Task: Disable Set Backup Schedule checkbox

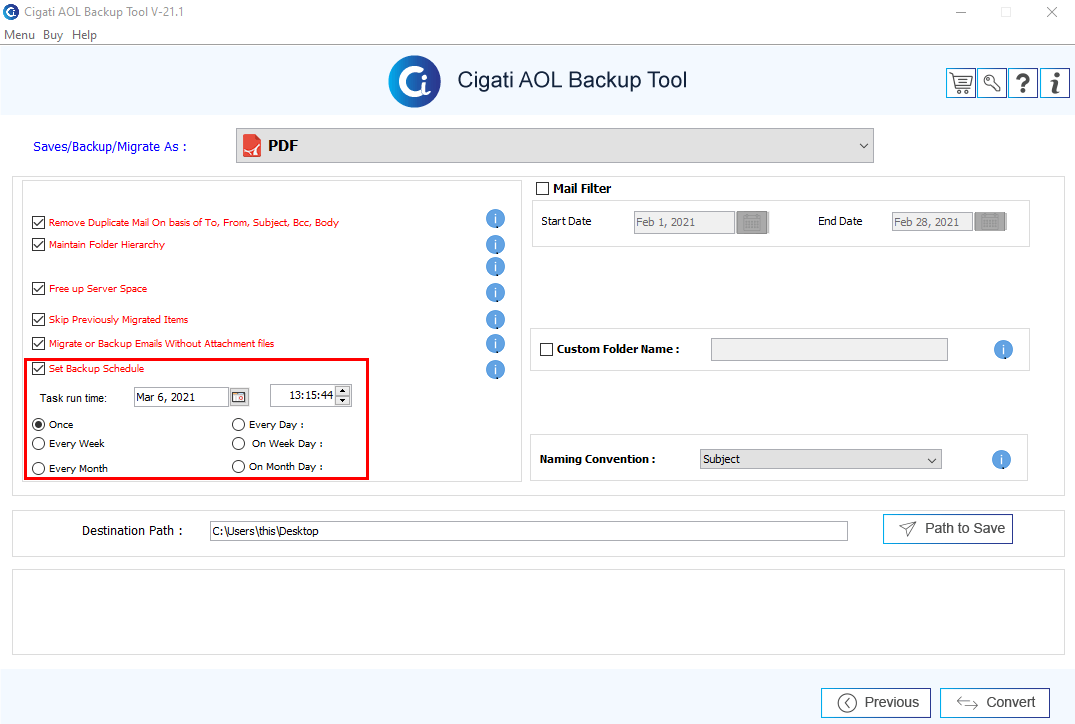Action: point(38,368)
